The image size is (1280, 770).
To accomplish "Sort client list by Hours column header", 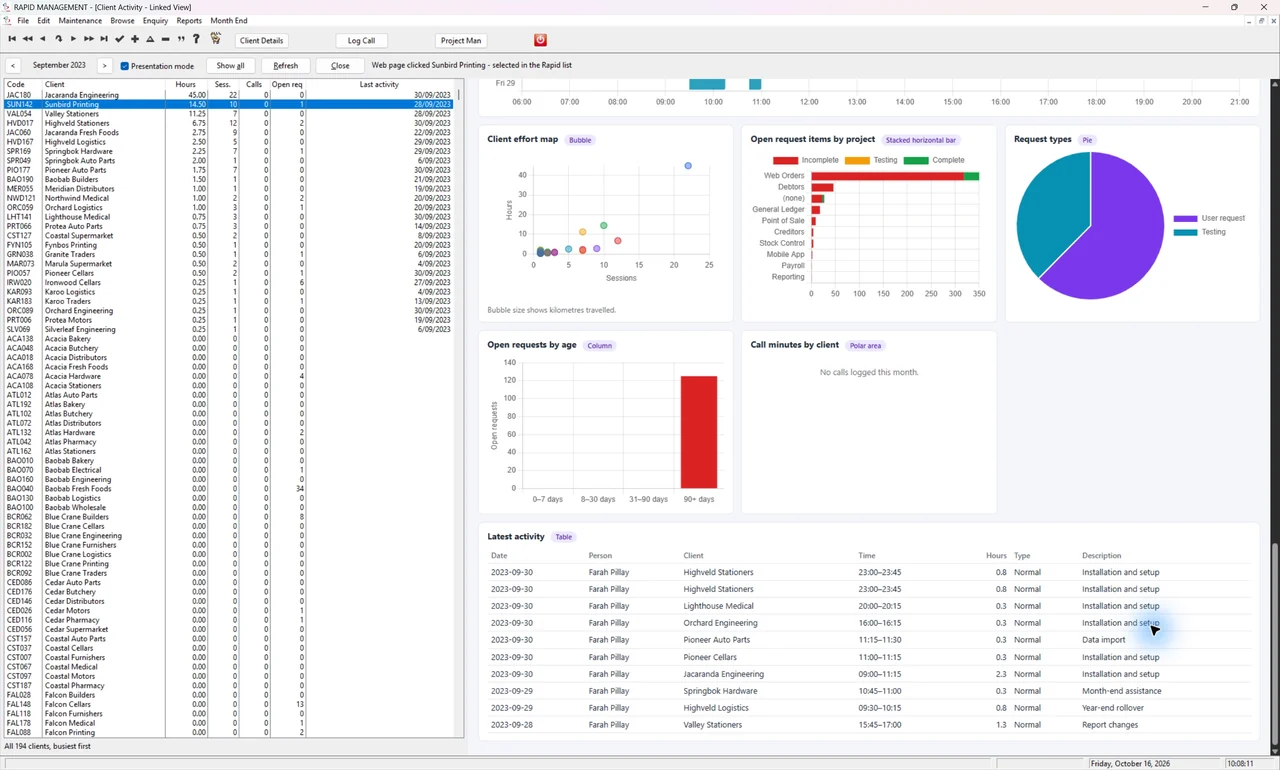I will (186, 85).
